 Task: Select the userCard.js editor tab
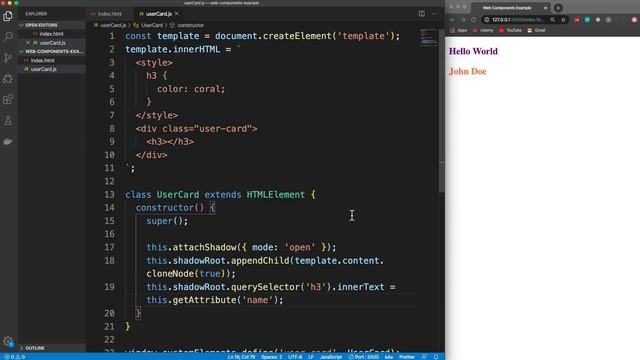point(158,13)
